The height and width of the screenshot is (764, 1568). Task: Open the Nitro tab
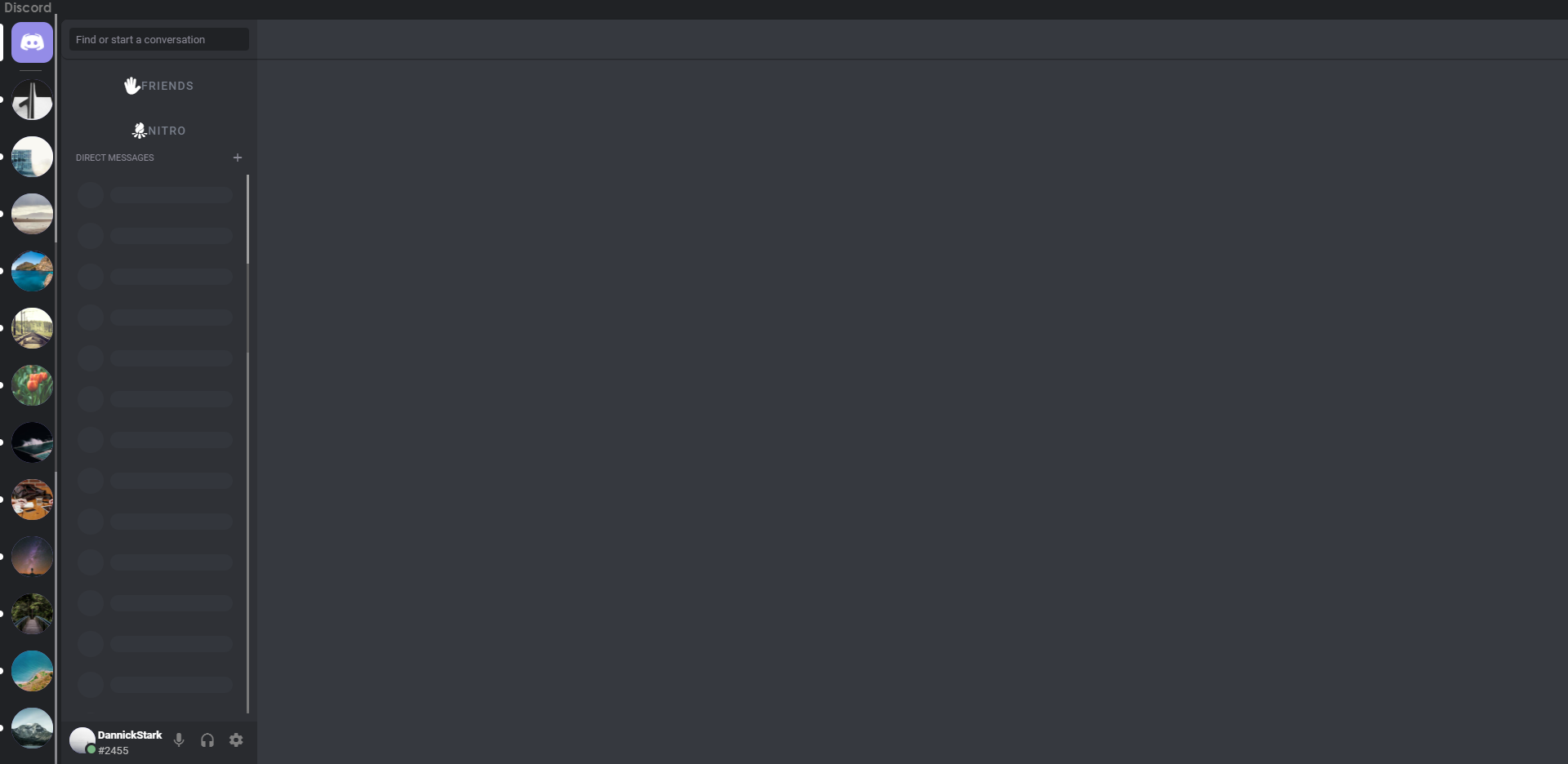[159, 131]
